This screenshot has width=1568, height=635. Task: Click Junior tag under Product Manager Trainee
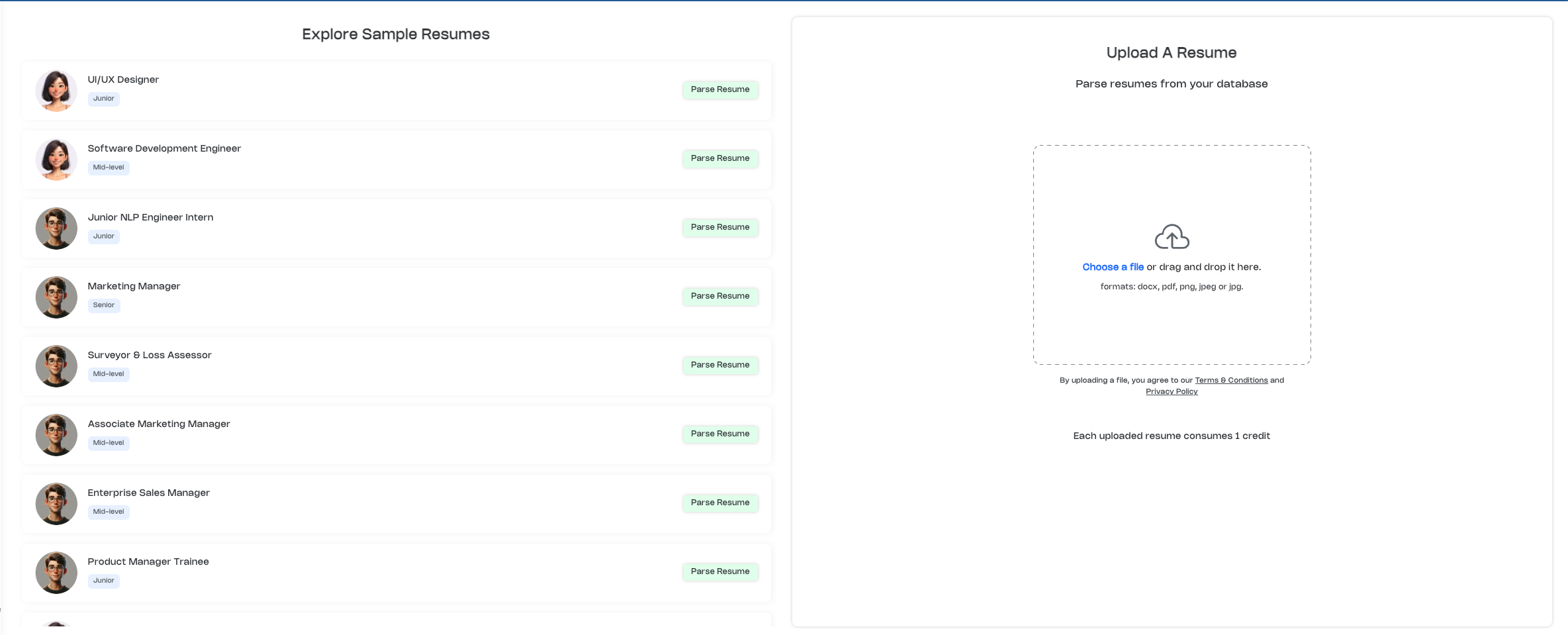(103, 581)
